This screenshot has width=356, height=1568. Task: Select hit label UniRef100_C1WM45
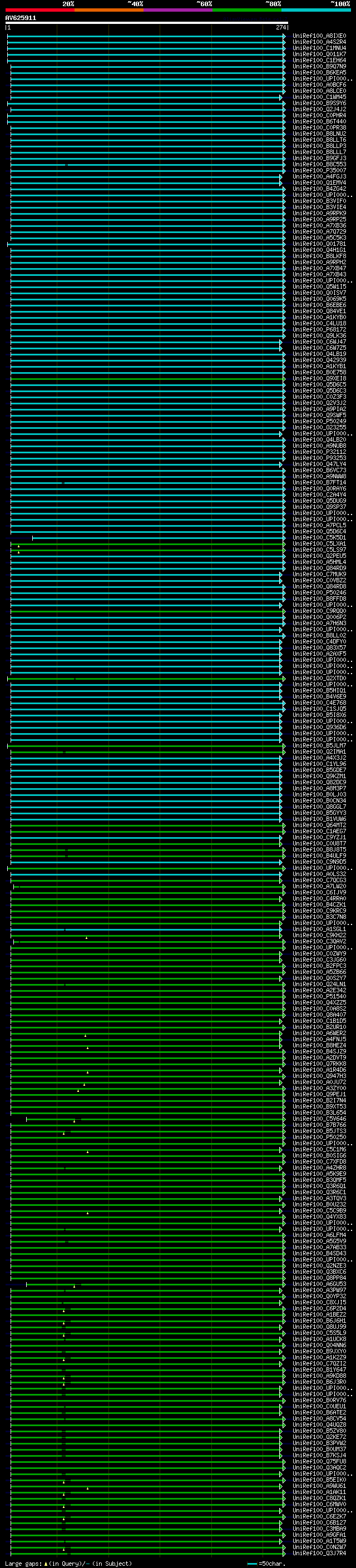[319, 97]
